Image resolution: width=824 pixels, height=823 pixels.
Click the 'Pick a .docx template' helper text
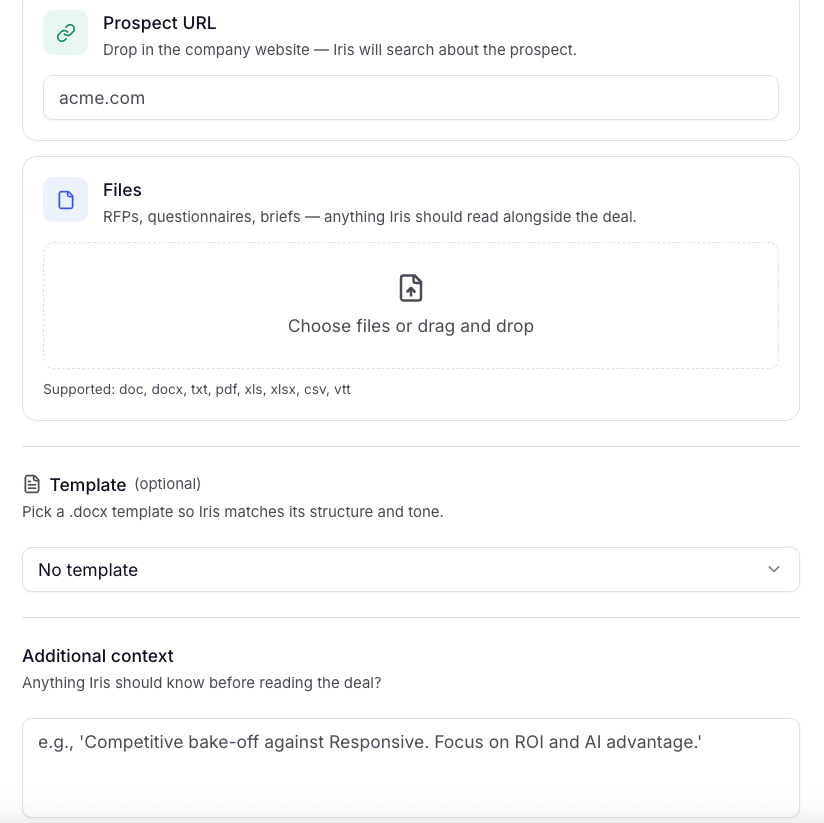[x=233, y=511]
